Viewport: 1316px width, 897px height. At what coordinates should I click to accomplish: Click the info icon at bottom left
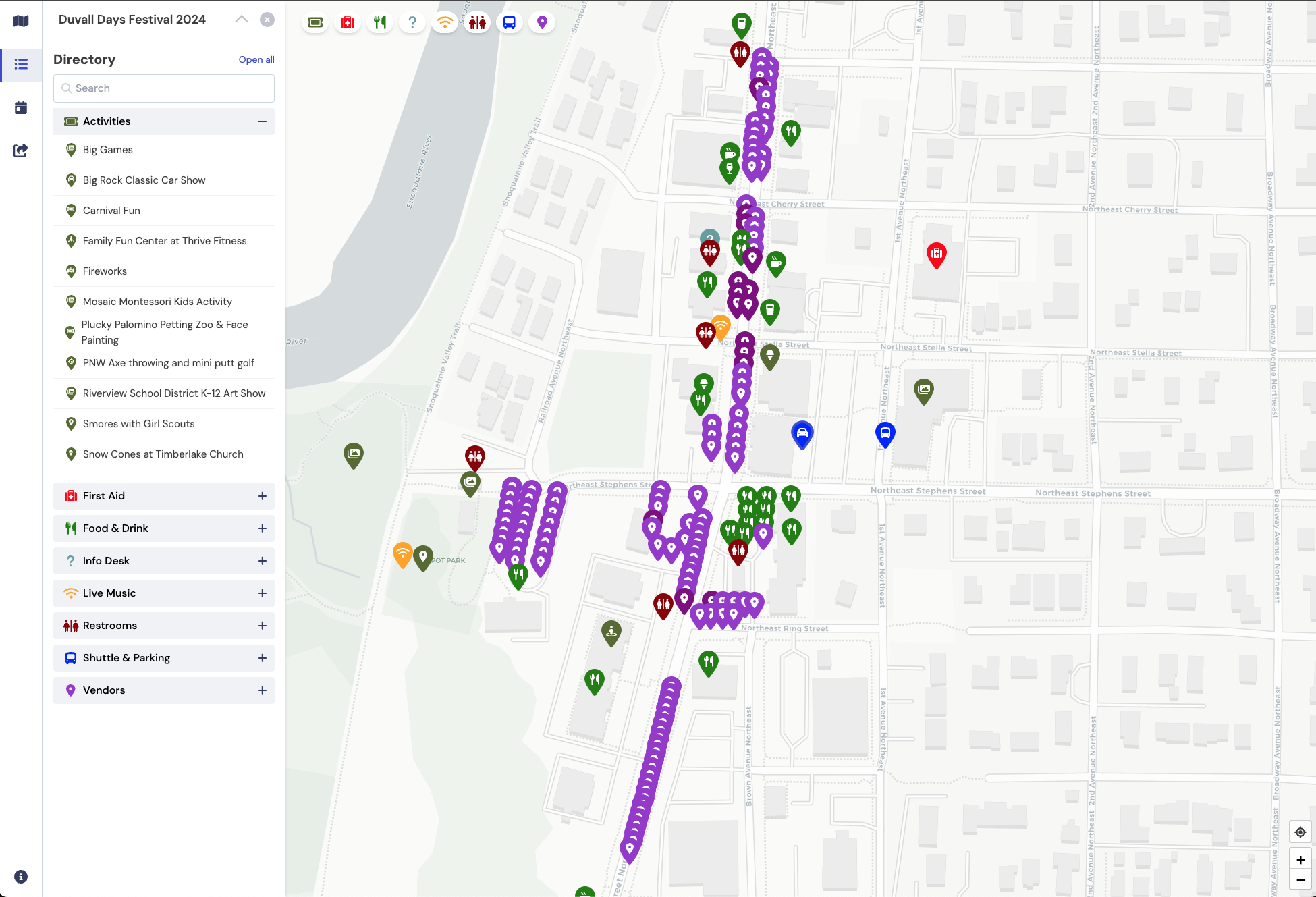point(21,876)
